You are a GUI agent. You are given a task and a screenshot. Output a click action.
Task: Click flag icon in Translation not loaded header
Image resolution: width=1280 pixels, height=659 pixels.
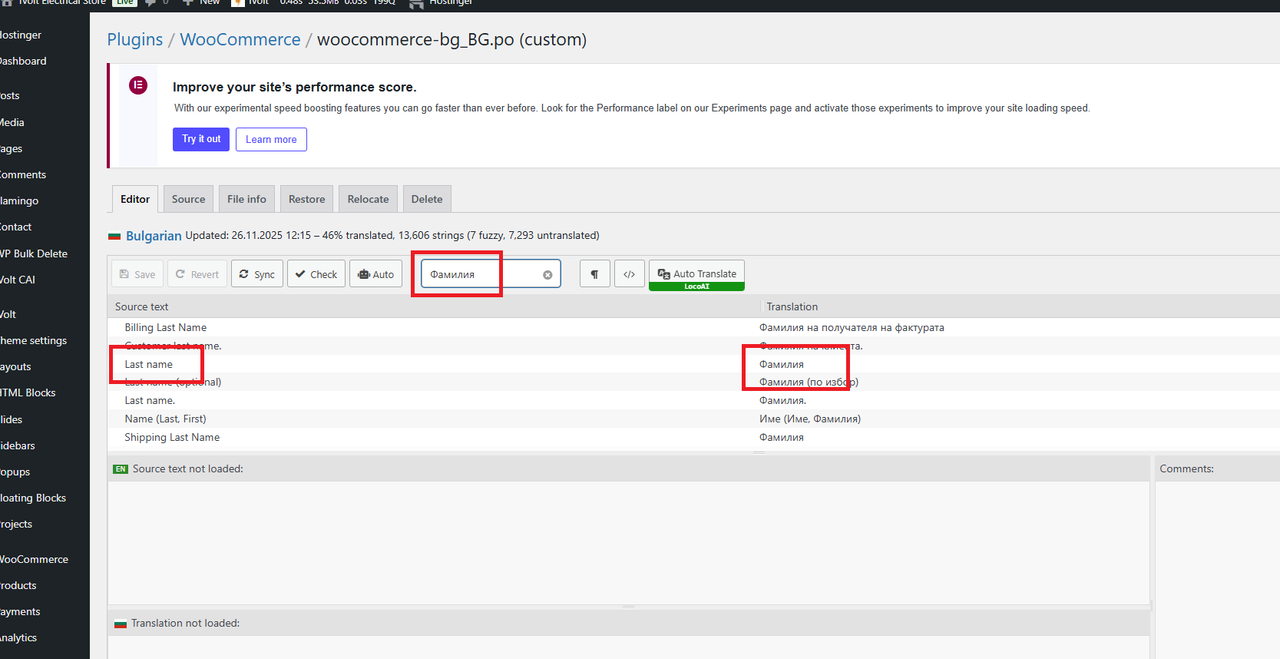[x=121, y=623]
